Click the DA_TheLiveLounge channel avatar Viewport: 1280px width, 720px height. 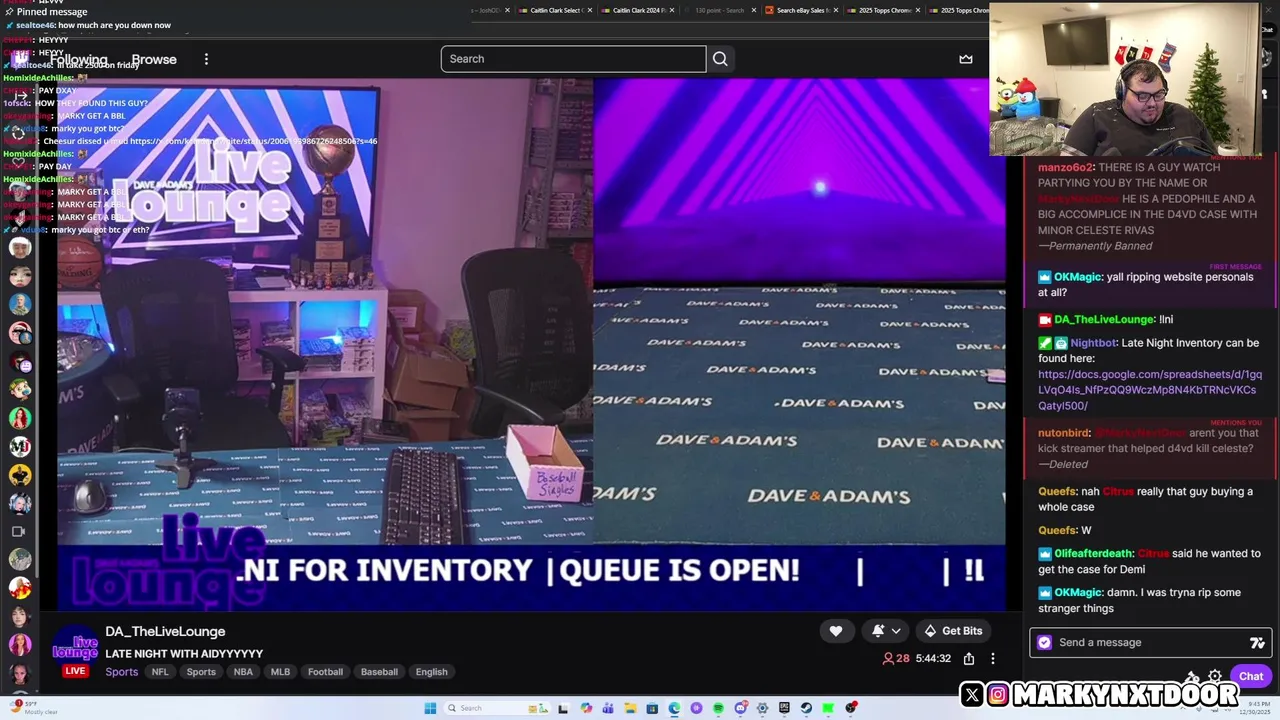coord(75,645)
